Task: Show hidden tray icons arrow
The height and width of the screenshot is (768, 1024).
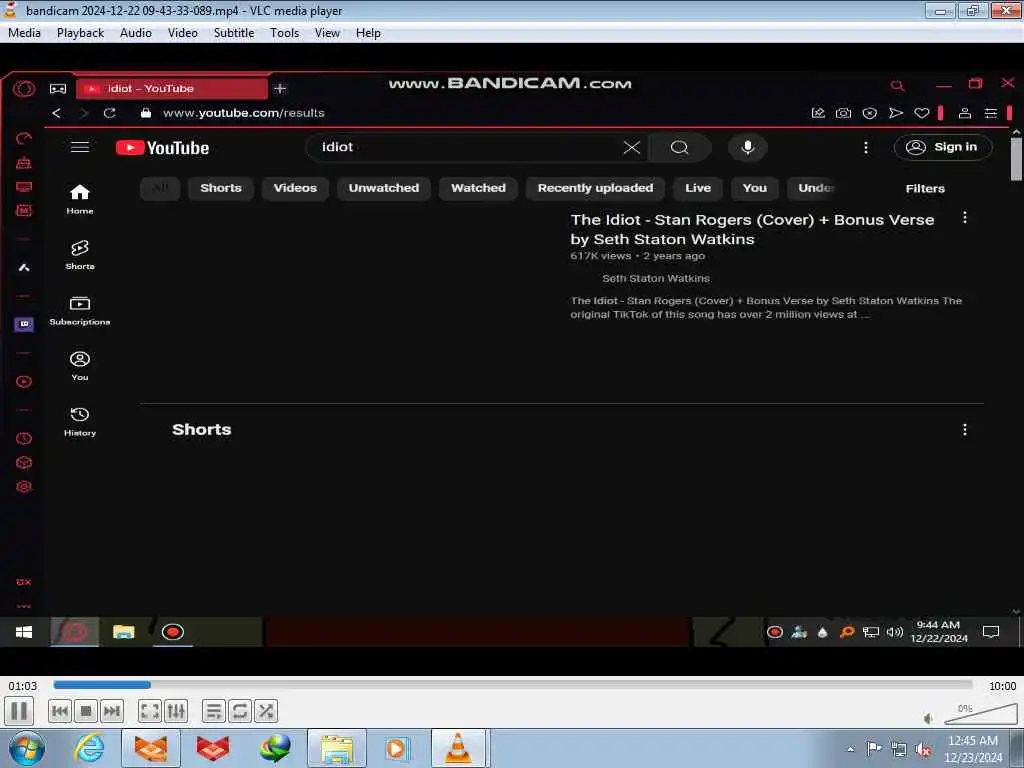Action: pos(850,749)
